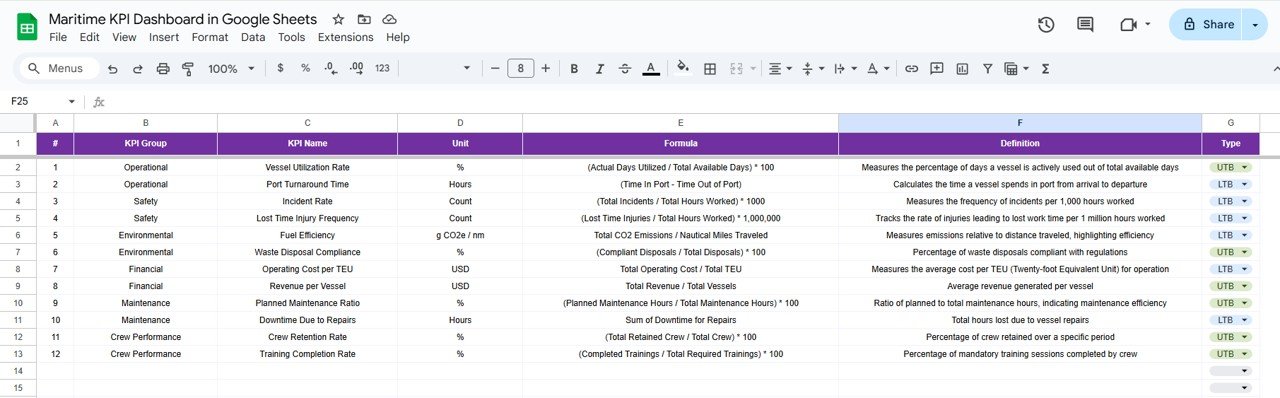
Task: Open the Format menu
Action: click(x=210, y=37)
